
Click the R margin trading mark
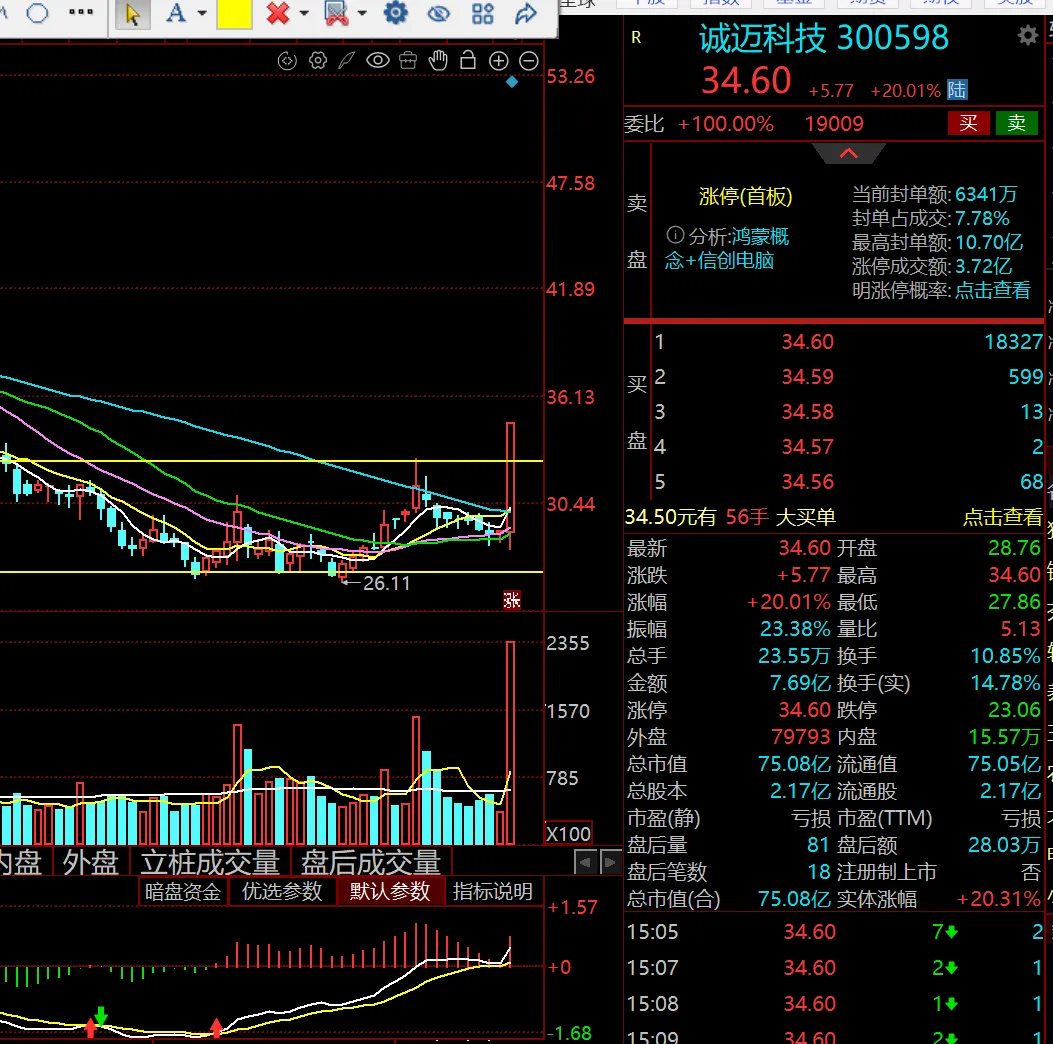click(x=636, y=38)
